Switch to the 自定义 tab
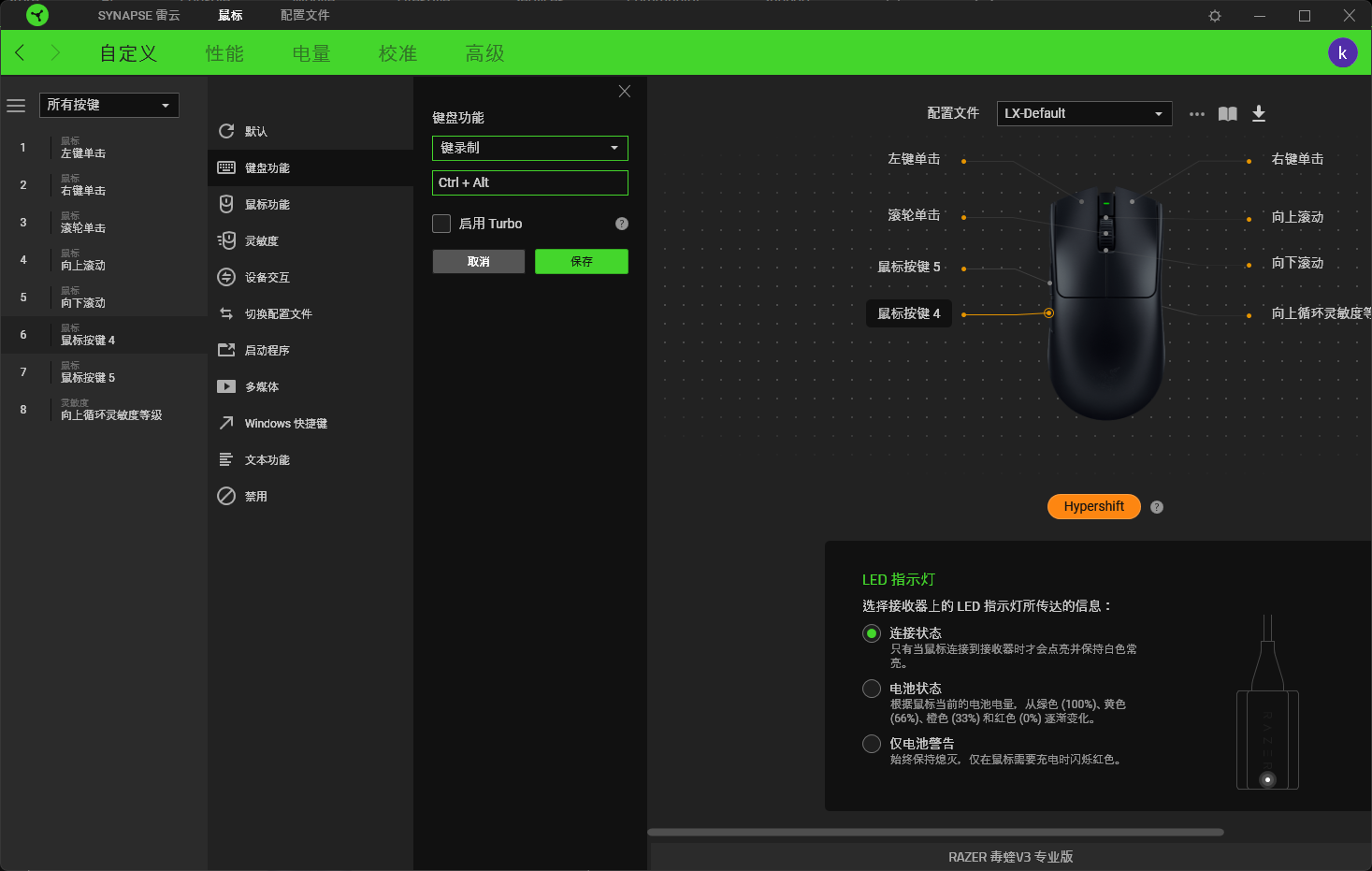This screenshot has width=1372, height=871. [128, 53]
